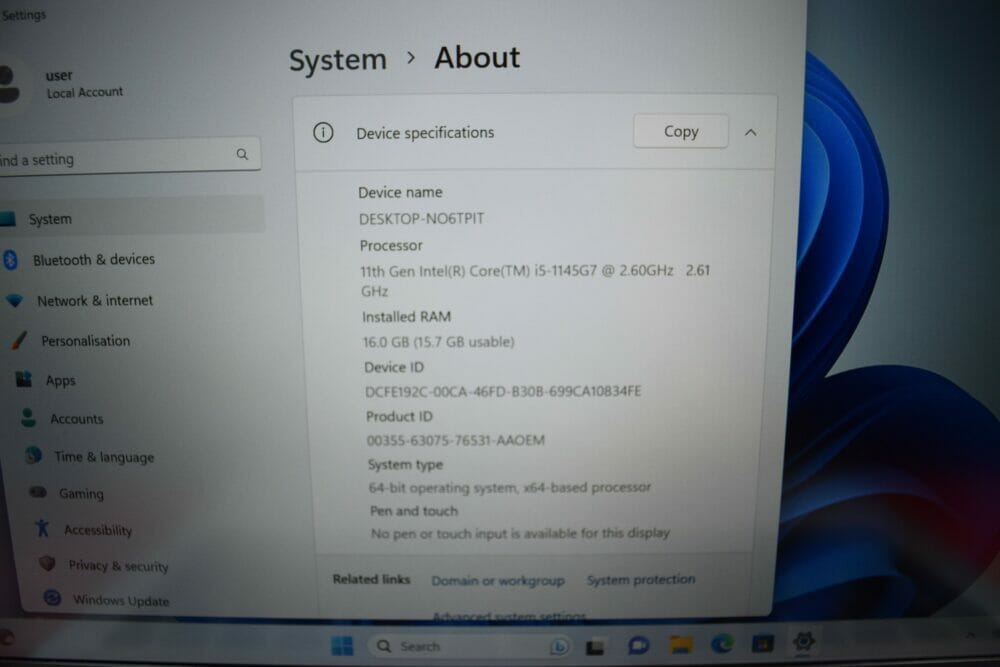Open Task View on the taskbar

[595, 647]
